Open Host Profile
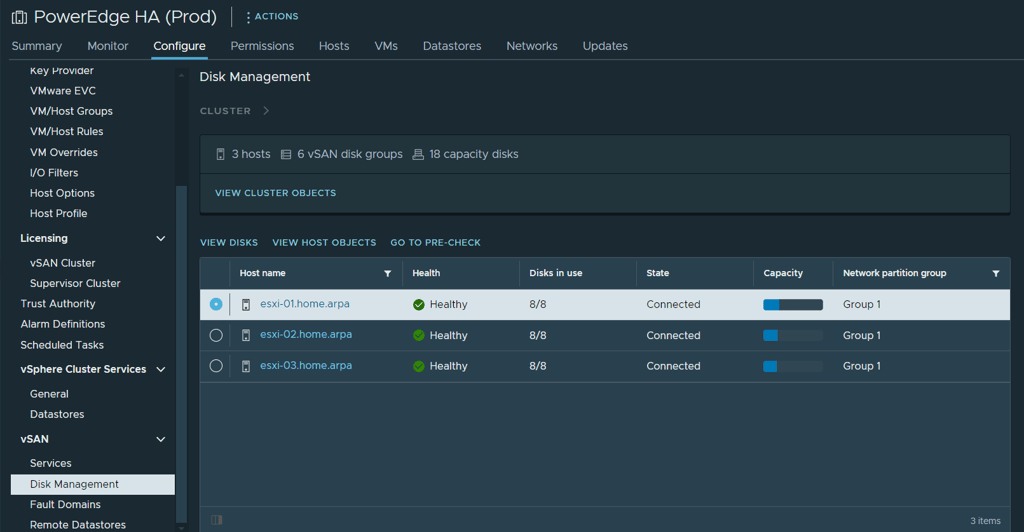Viewport: 1024px width, 532px height. 58,213
